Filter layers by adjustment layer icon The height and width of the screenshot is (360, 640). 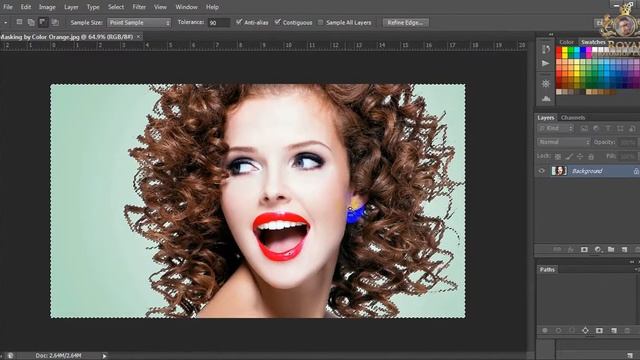(596, 129)
